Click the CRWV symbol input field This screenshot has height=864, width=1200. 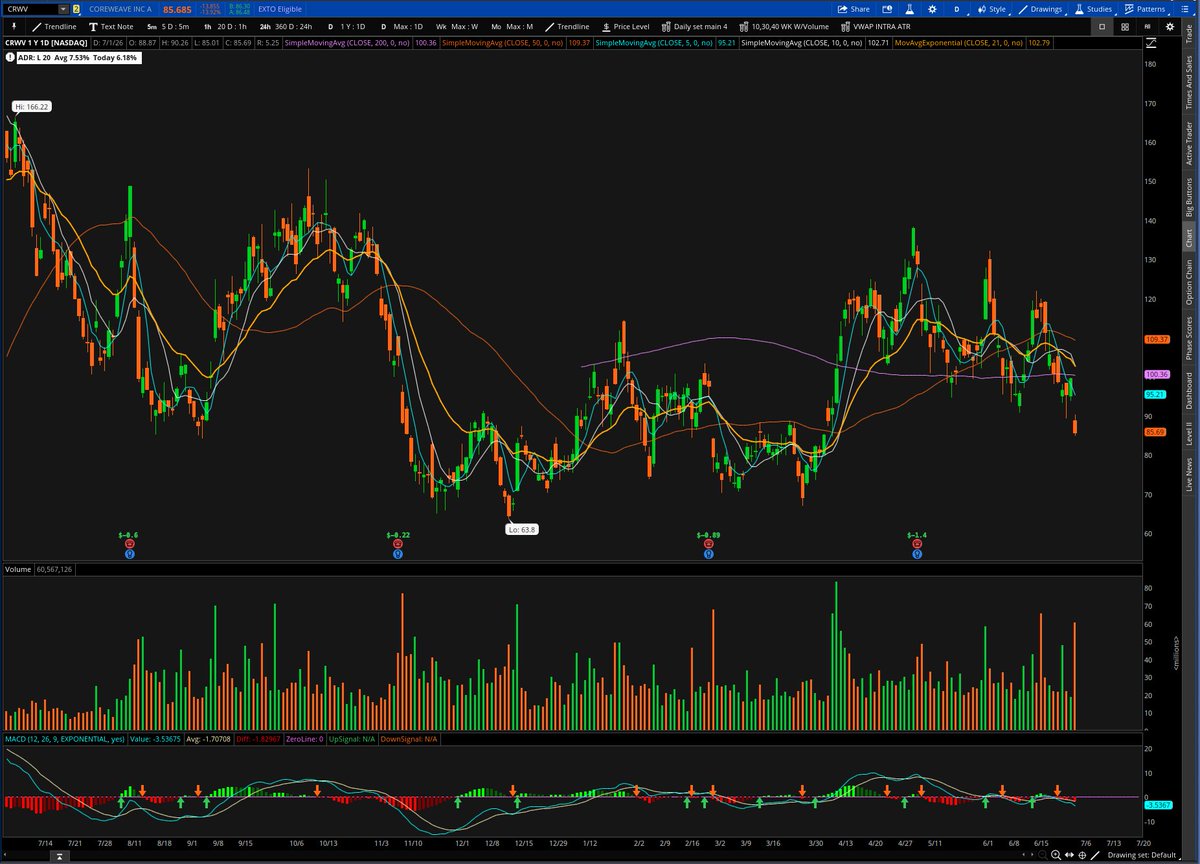(31, 9)
